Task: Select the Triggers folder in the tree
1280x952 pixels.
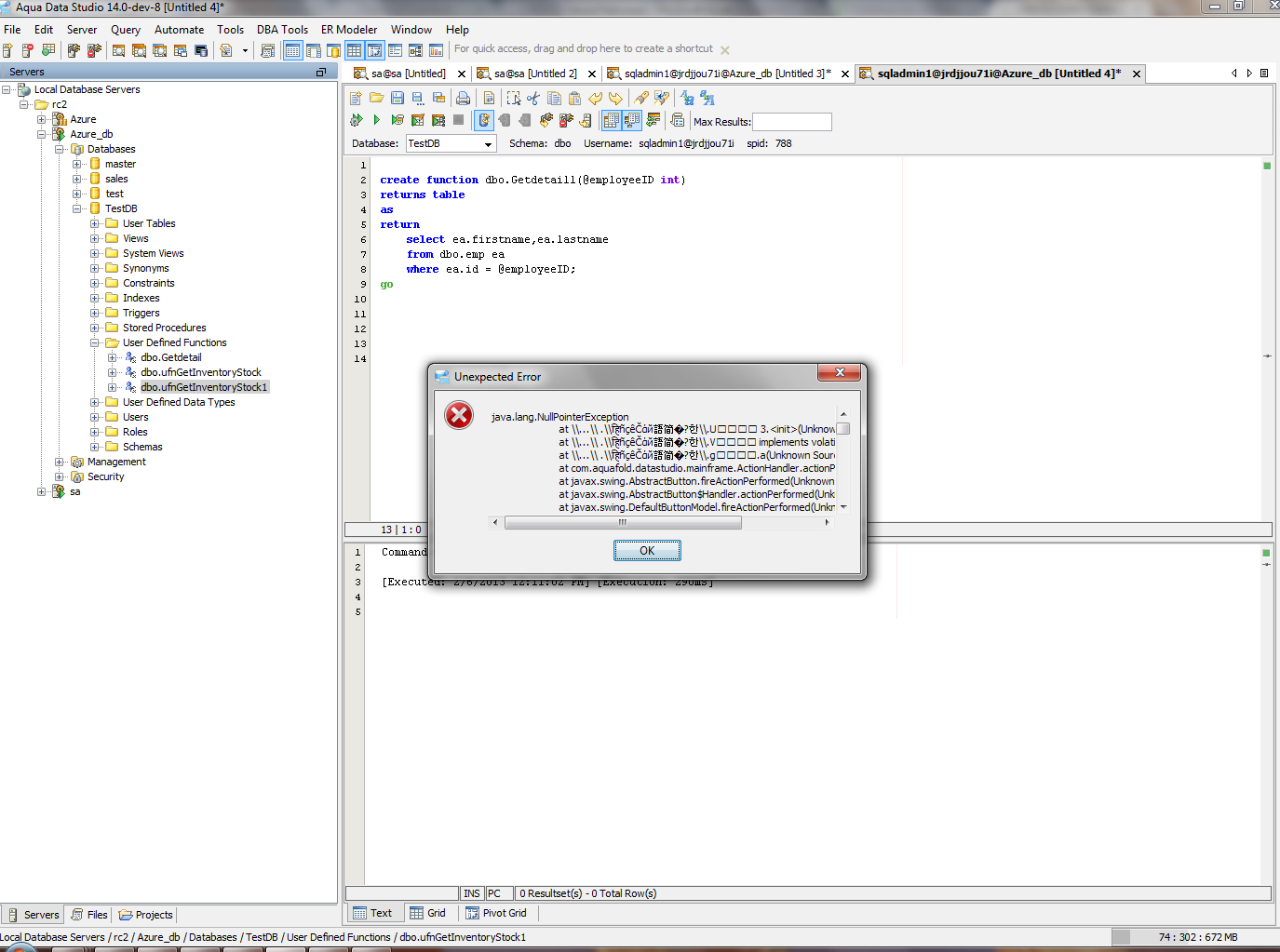Action: point(141,313)
